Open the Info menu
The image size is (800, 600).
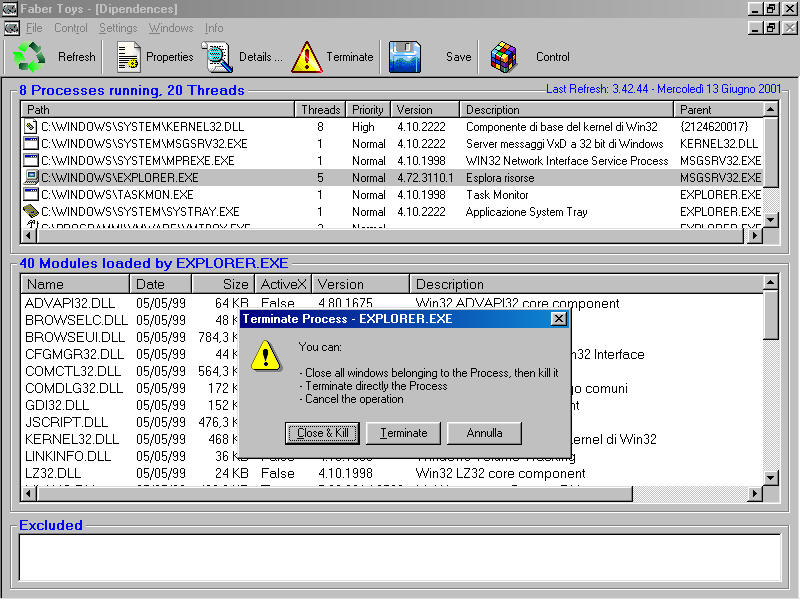[x=213, y=28]
